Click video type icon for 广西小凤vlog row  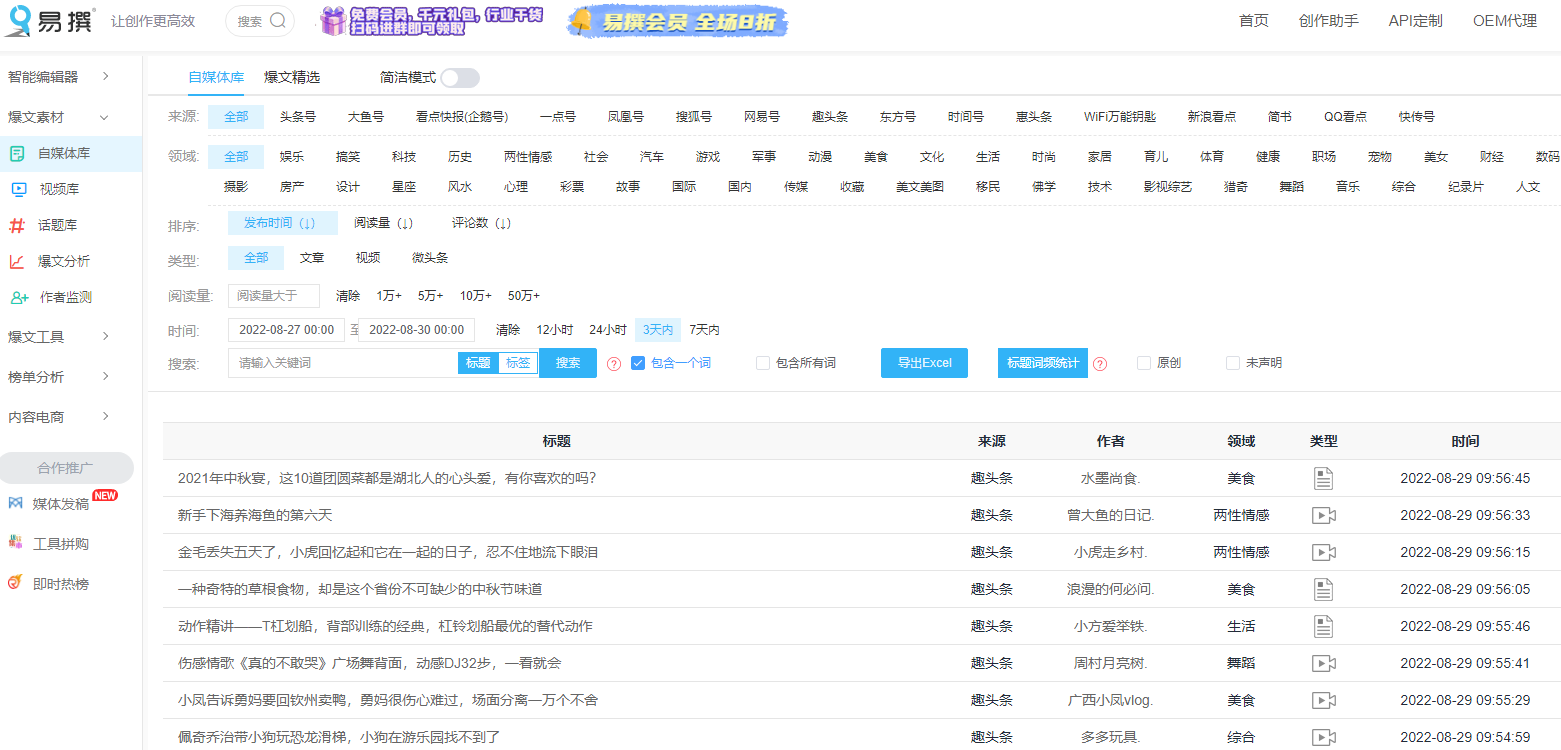1324,700
